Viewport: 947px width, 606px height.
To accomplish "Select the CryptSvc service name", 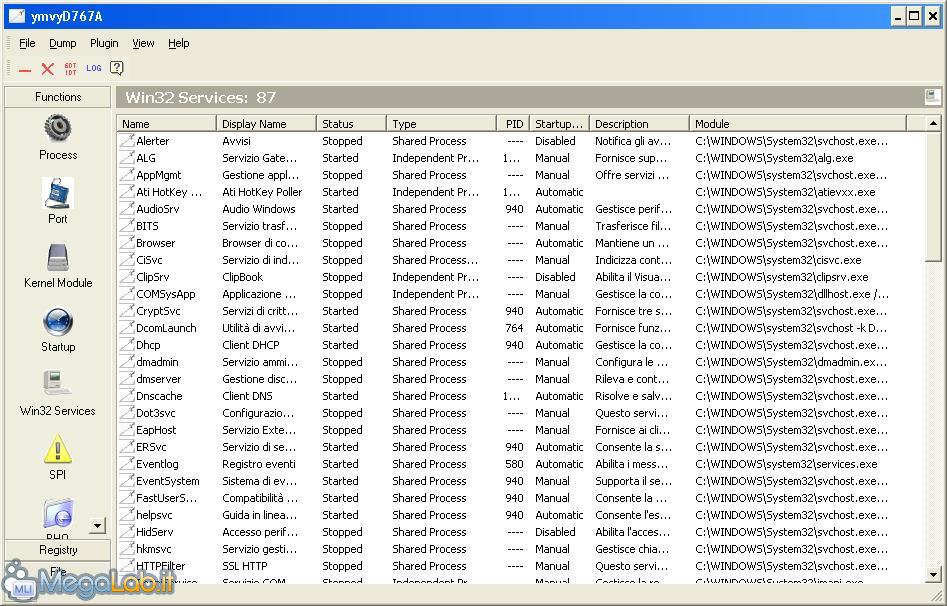I will [x=158, y=311].
